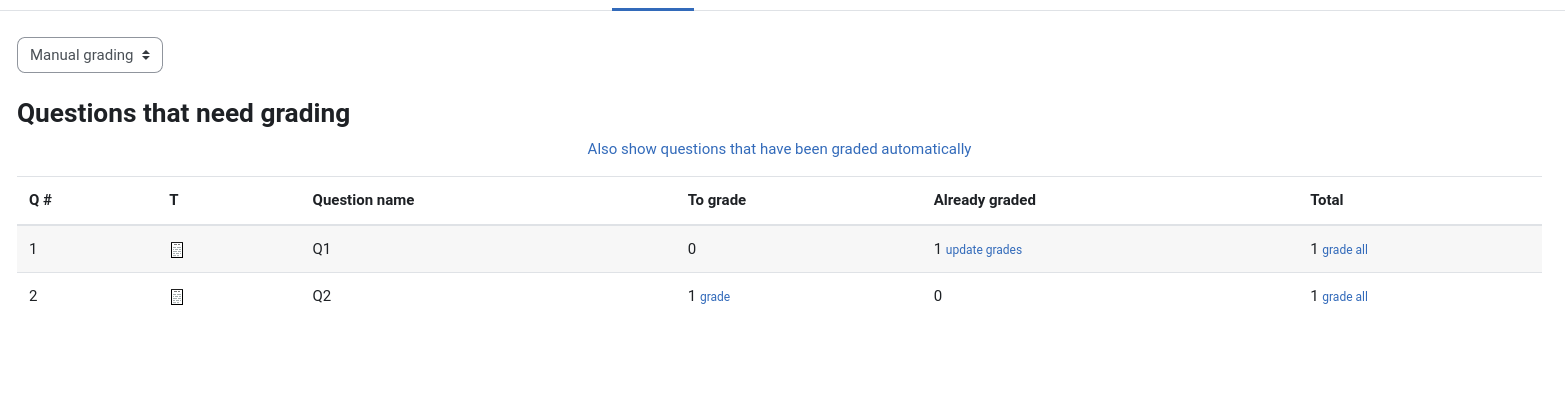Screen dimensions: 1565x393
Task: Show questions that have been graded automatically
Action: pos(779,149)
